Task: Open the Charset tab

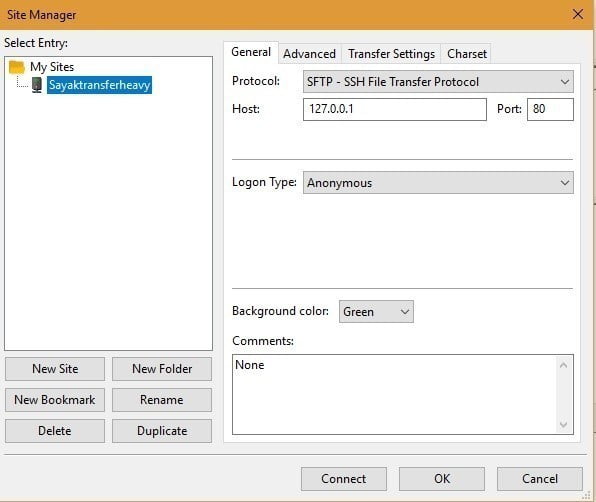Action: point(466,54)
